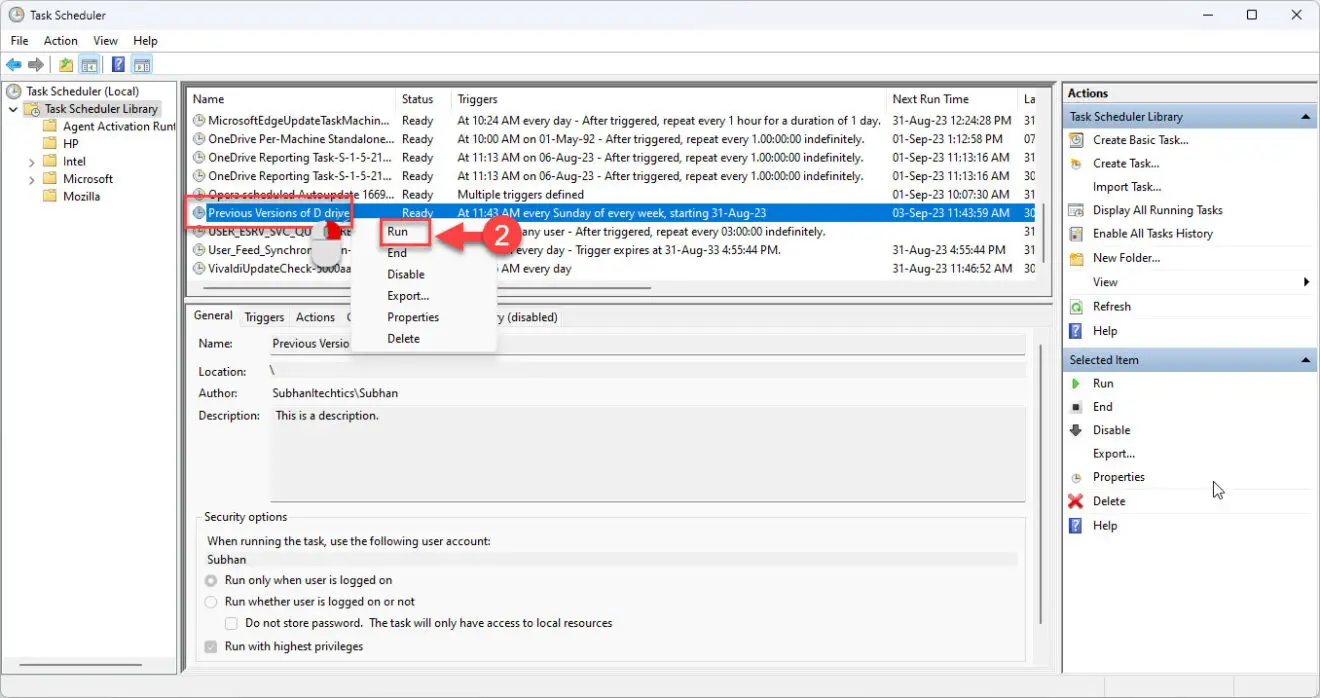Click the red Delete icon in Actions pane
This screenshot has width=1320, height=698.
[x=1077, y=500]
